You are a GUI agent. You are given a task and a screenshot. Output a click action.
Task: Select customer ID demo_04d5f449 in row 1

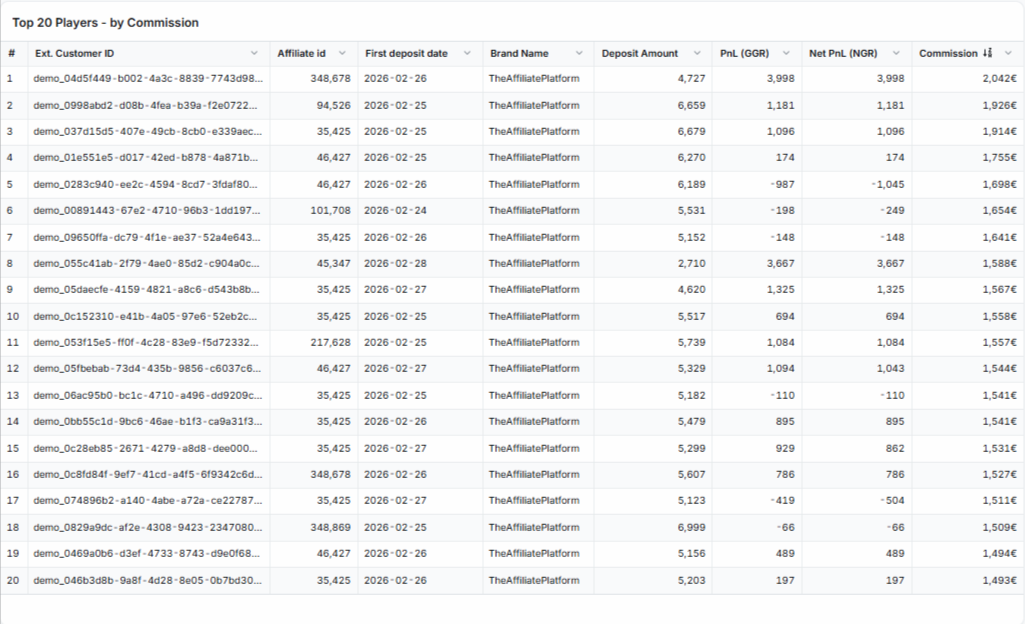coord(147,78)
